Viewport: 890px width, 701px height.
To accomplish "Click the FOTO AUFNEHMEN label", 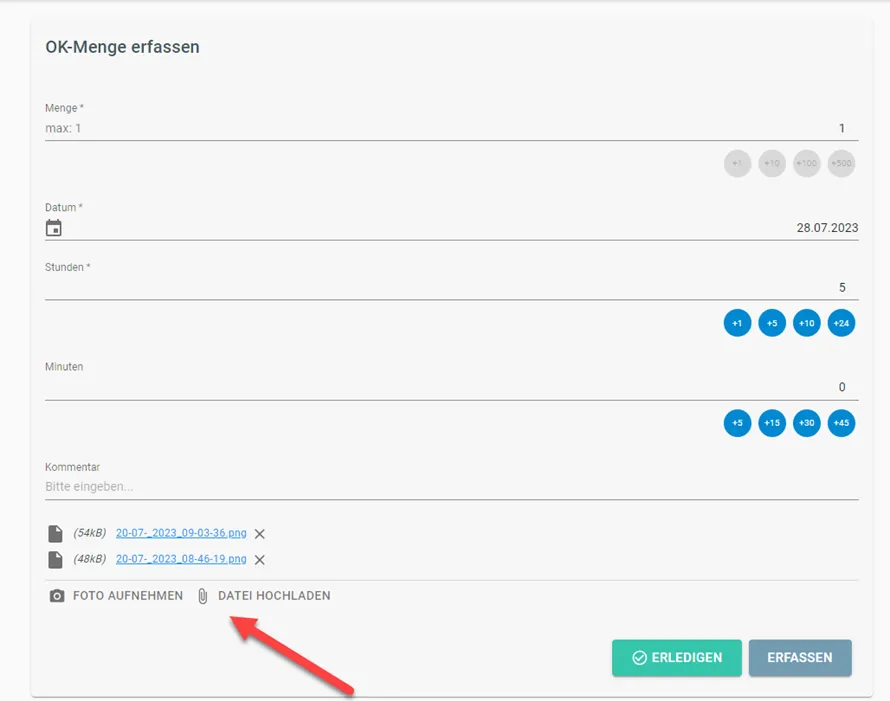I will pyautogui.click(x=128, y=596).
